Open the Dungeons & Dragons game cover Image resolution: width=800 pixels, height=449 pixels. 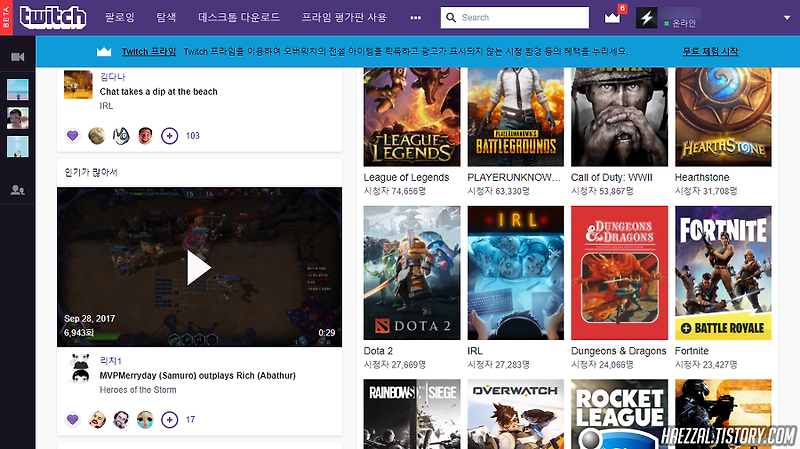619,273
